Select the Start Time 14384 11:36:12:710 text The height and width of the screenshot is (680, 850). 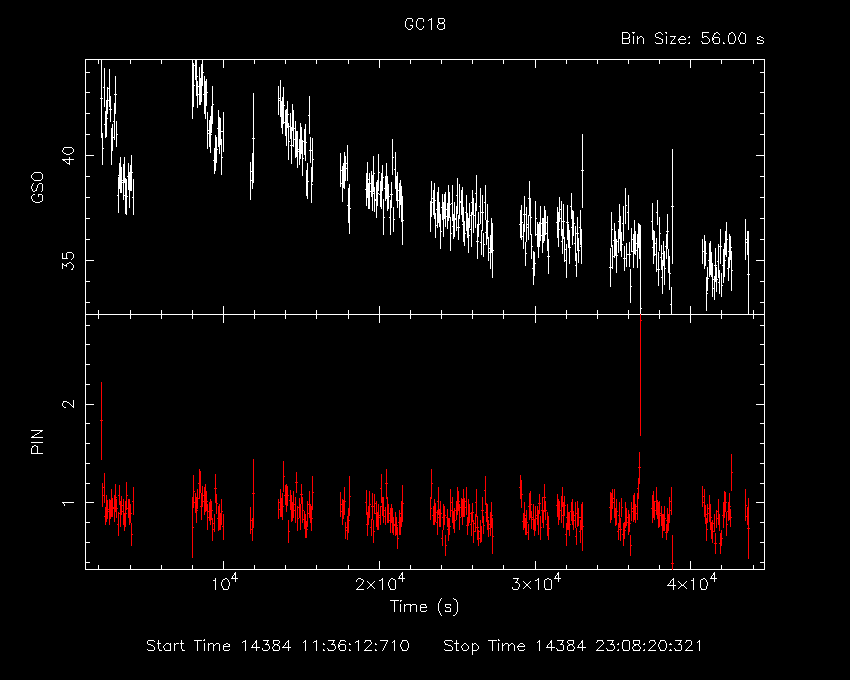point(278,646)
